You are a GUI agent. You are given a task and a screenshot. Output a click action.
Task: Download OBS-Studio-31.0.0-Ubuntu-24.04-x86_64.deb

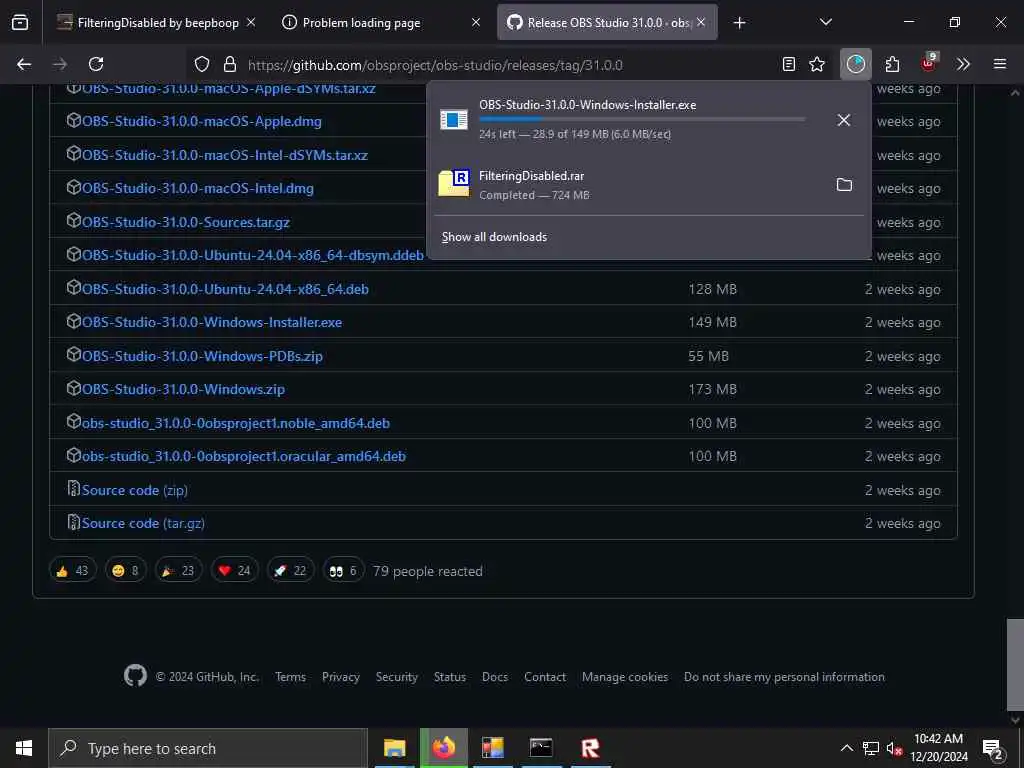pos(225,289)
